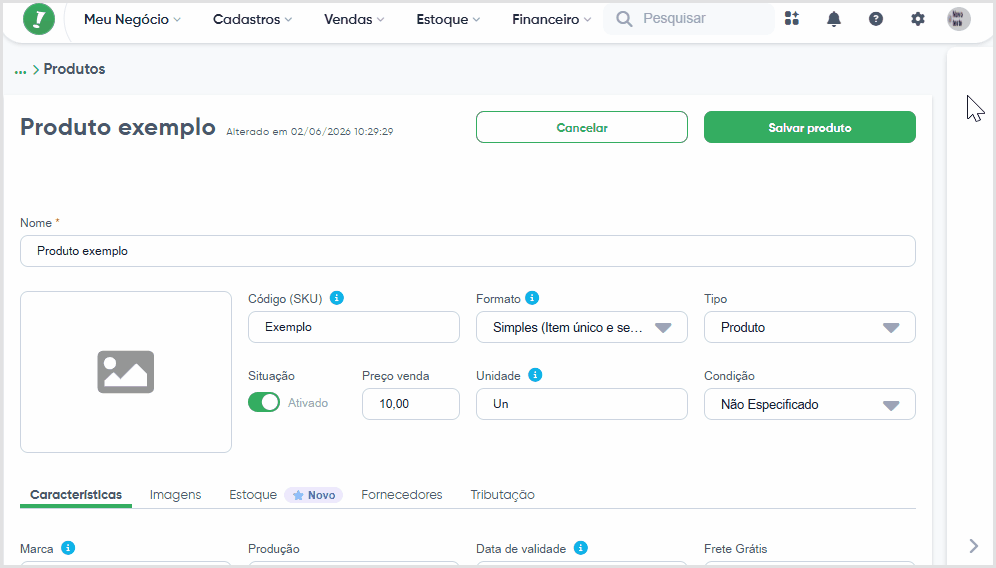996x568 pixels.
Task: Switch to the Fornecedores tab
Action: click(401, 495)
